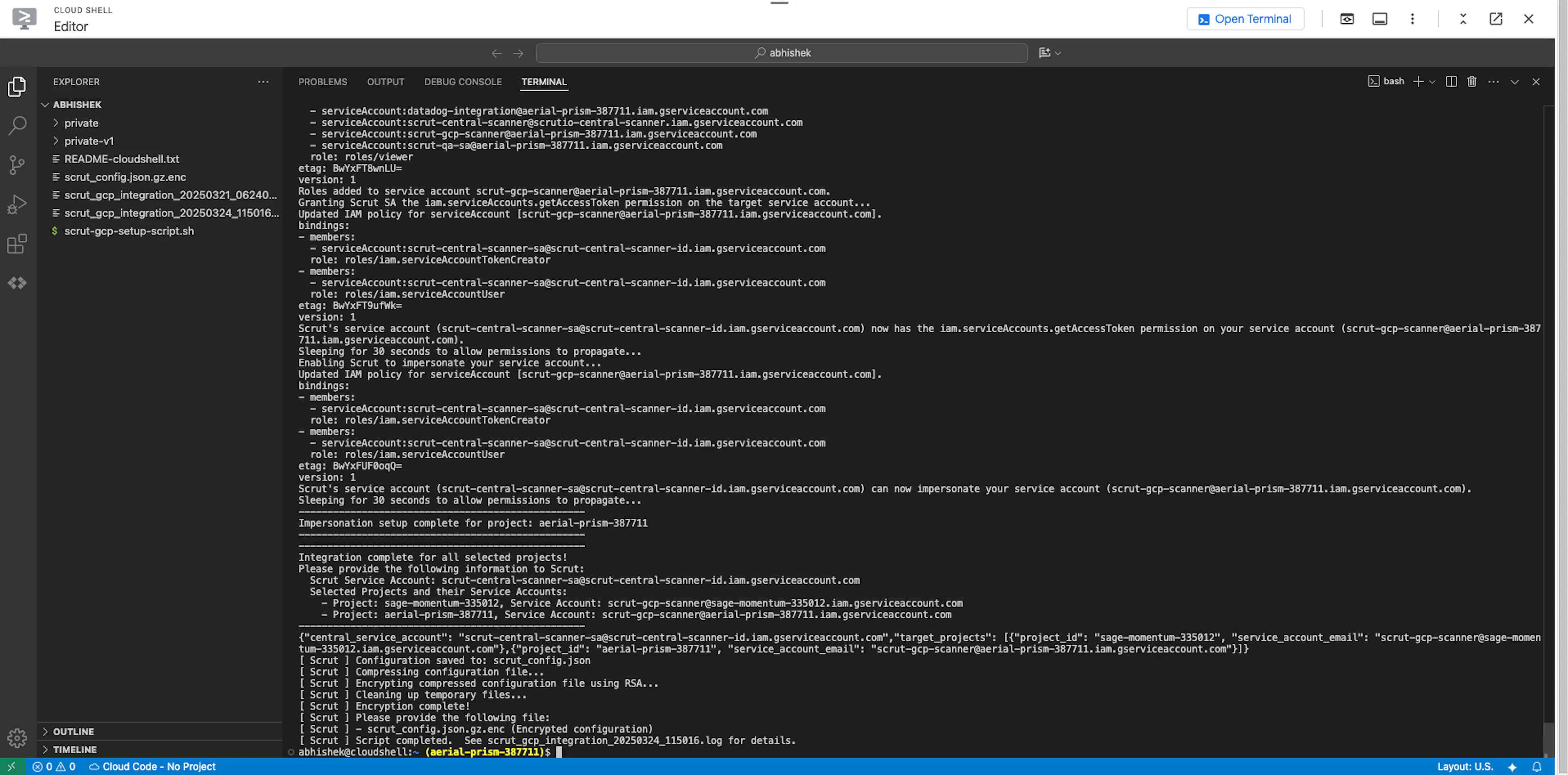Open the Source Control view icon
1568x775 pixels.
pos(17,165)
